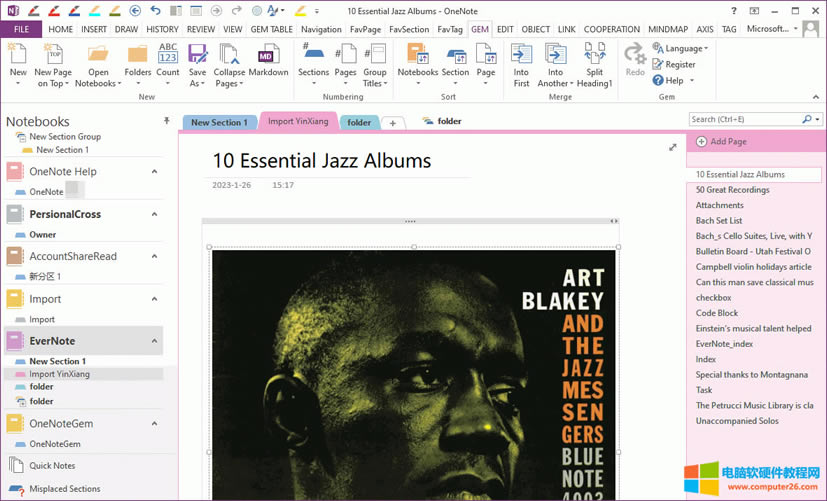
Task: Open Quick Notes in the sidebar
Action: (51, 466)
